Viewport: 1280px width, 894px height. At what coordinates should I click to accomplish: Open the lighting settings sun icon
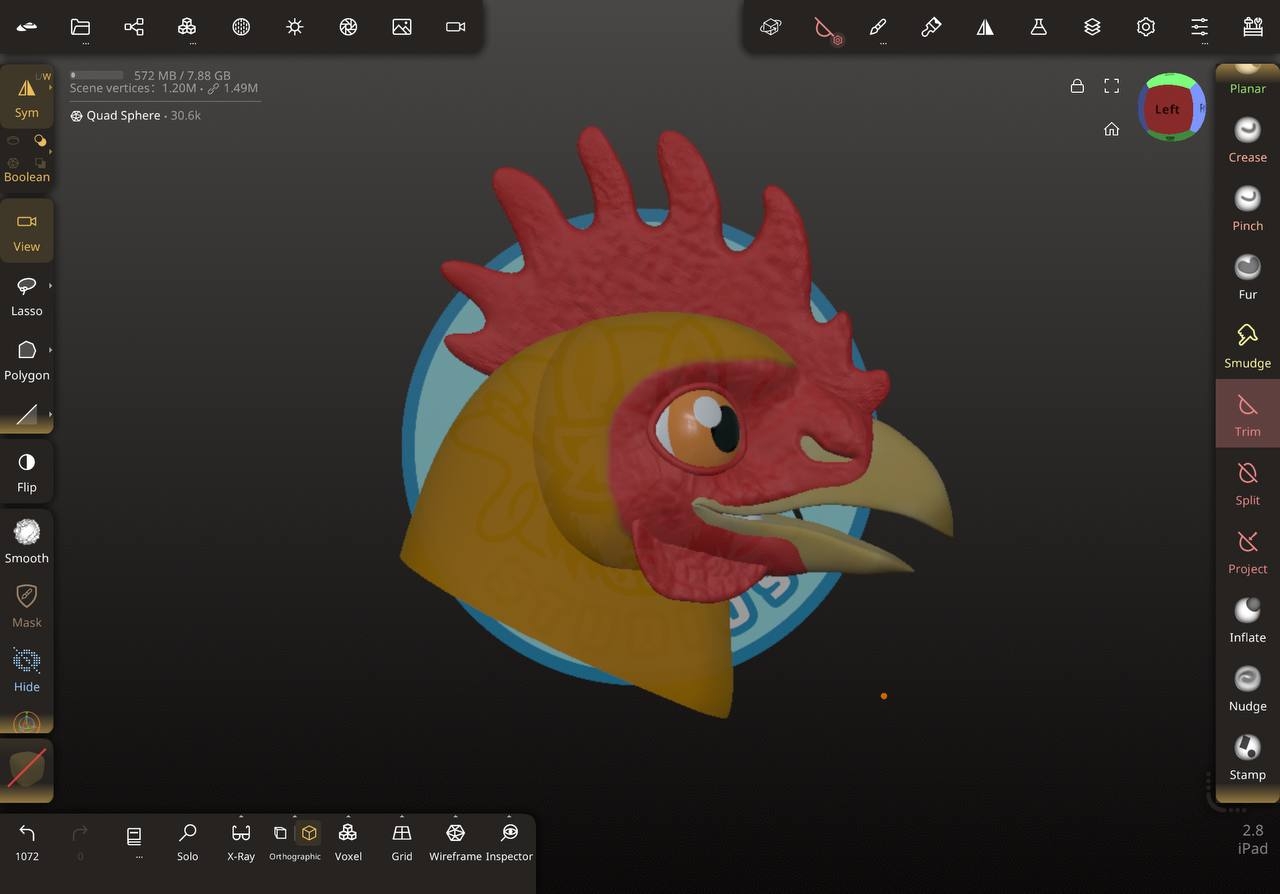click(x=294, y=27)
